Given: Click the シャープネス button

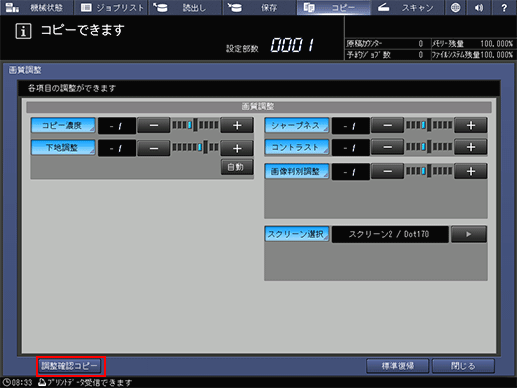Looking at the screenshot, I should [297, 126].
